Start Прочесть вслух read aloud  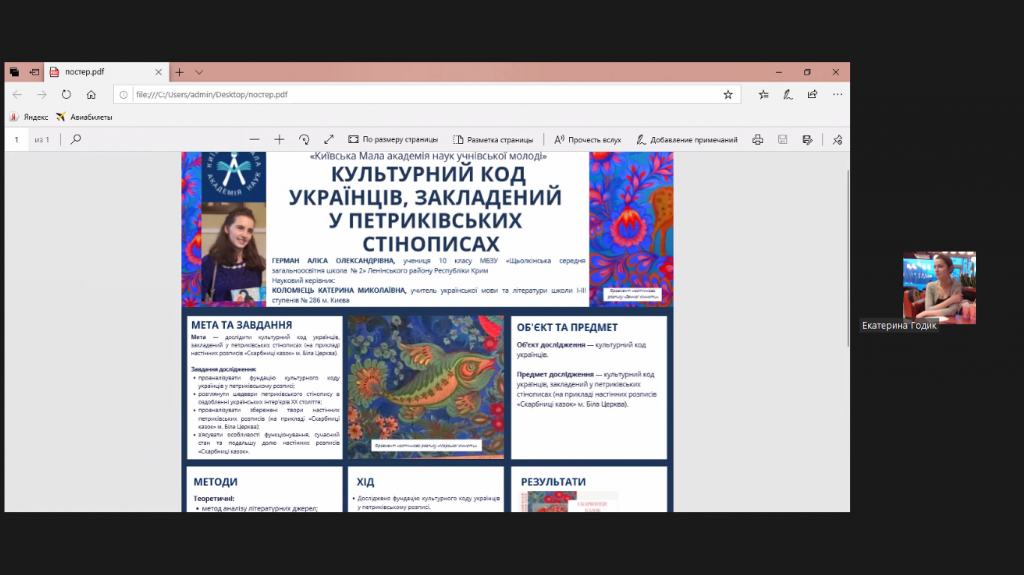588,139
